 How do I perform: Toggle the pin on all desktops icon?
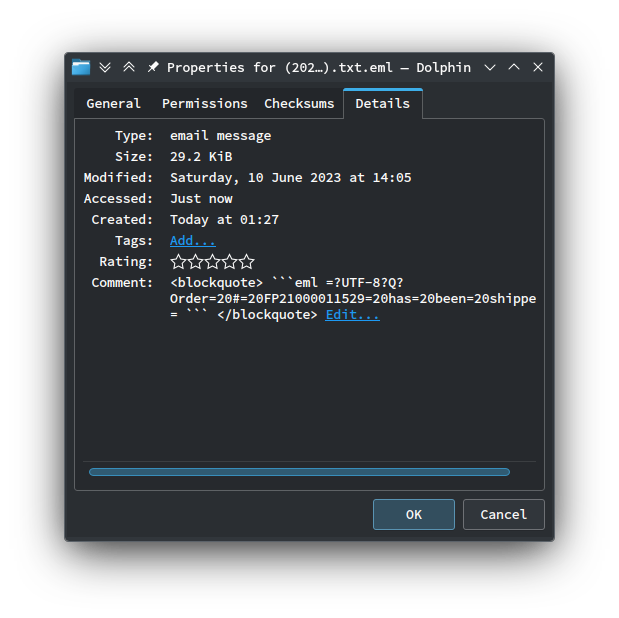point(153,67)
